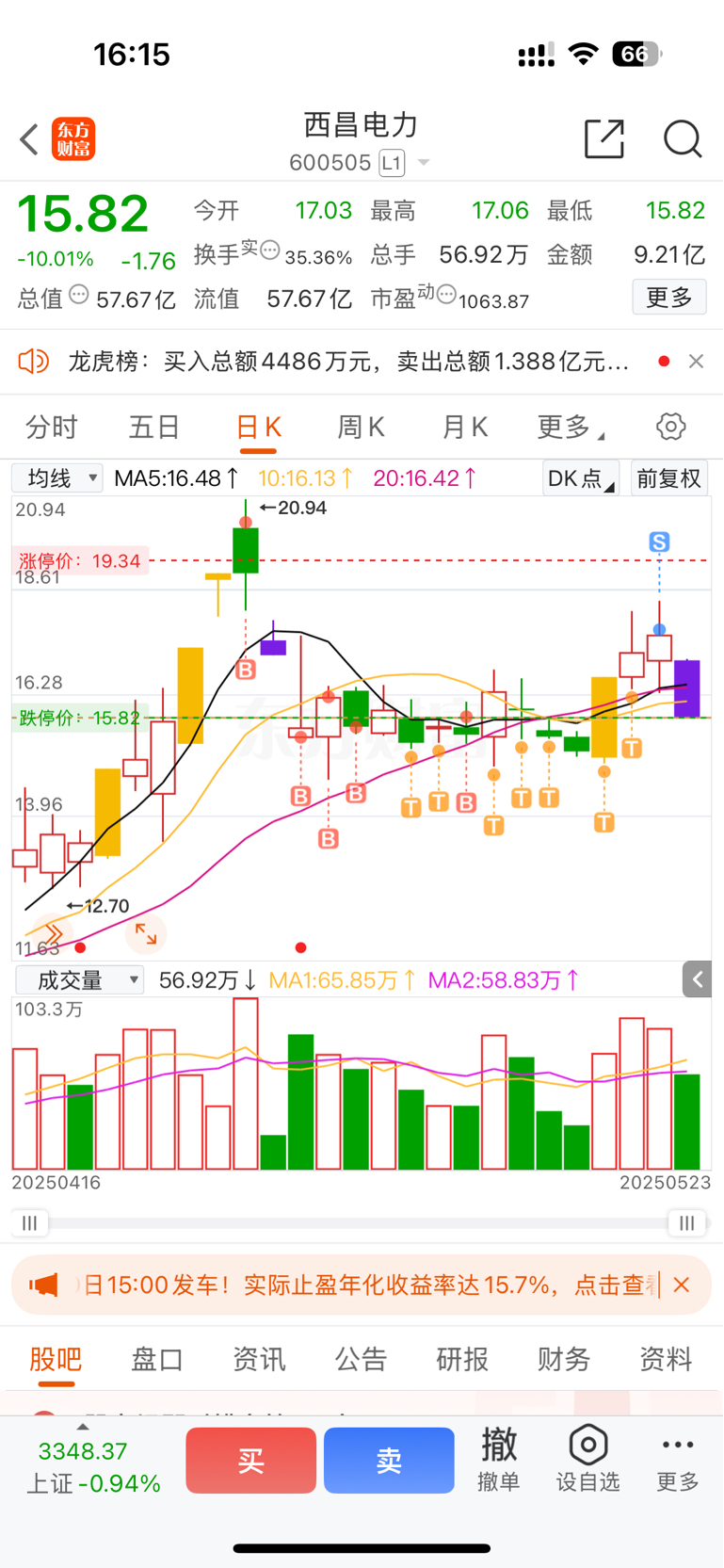Tap the red 买 buy button
The width and height of the screenshot is (724, 1568).
pyautogui.click(x=250, y=1461)
